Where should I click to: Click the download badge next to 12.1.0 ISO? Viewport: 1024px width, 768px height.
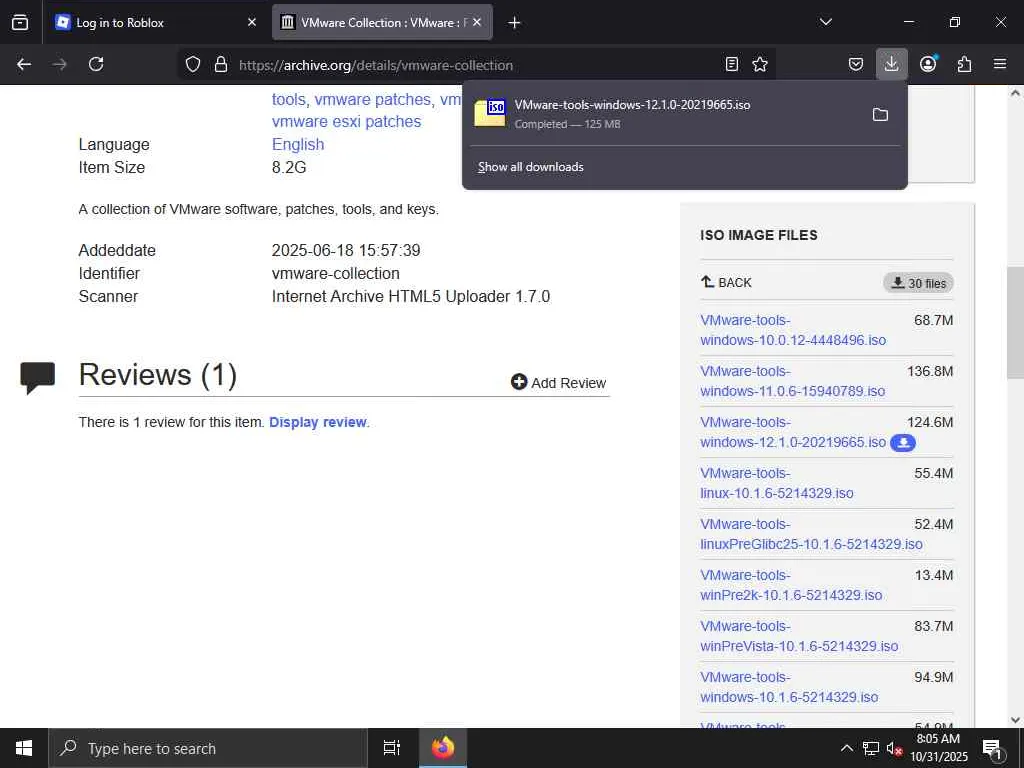coord(903,443)
